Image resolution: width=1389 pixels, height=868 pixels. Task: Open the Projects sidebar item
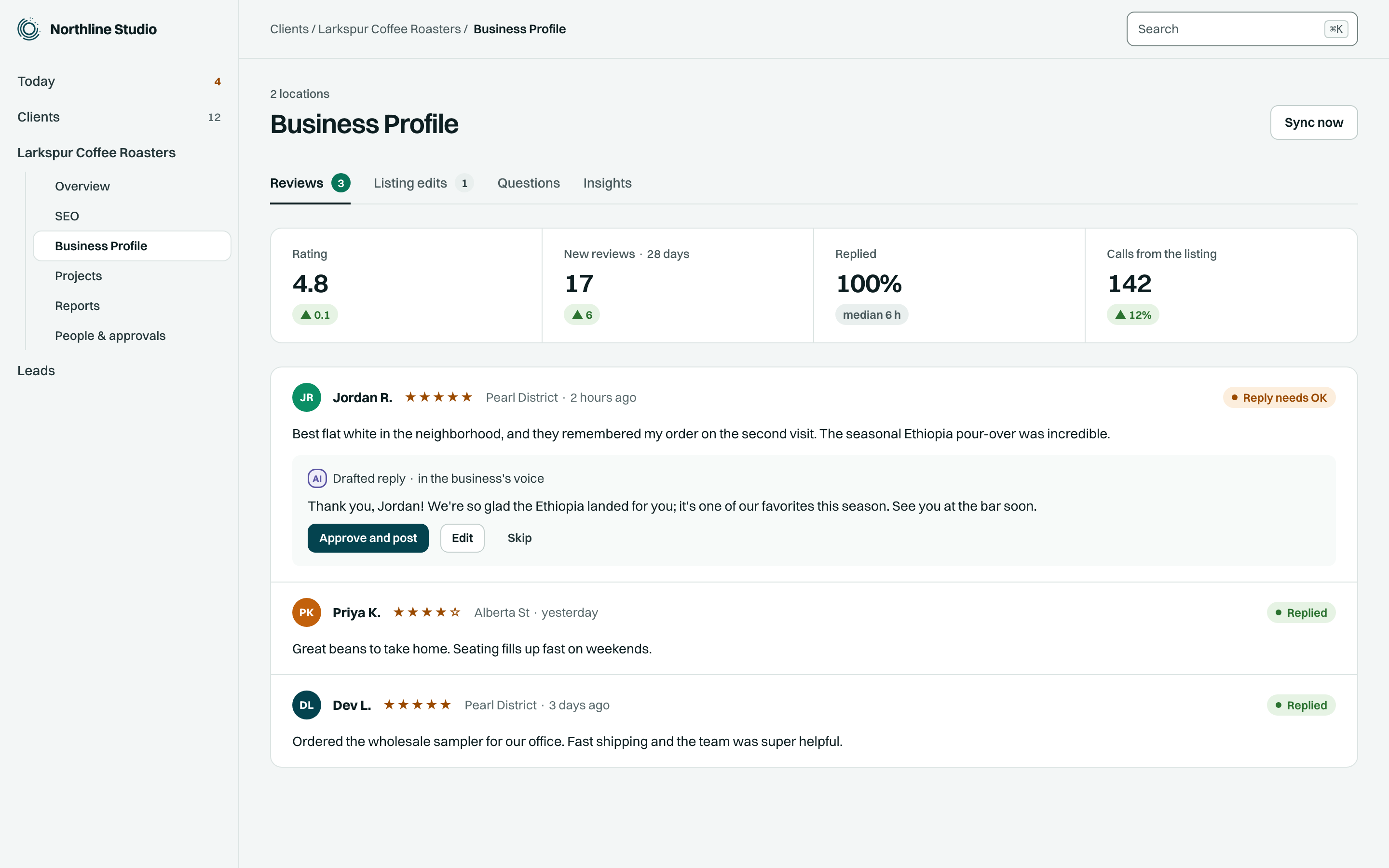pyautogui.click(x=132, y=275)
